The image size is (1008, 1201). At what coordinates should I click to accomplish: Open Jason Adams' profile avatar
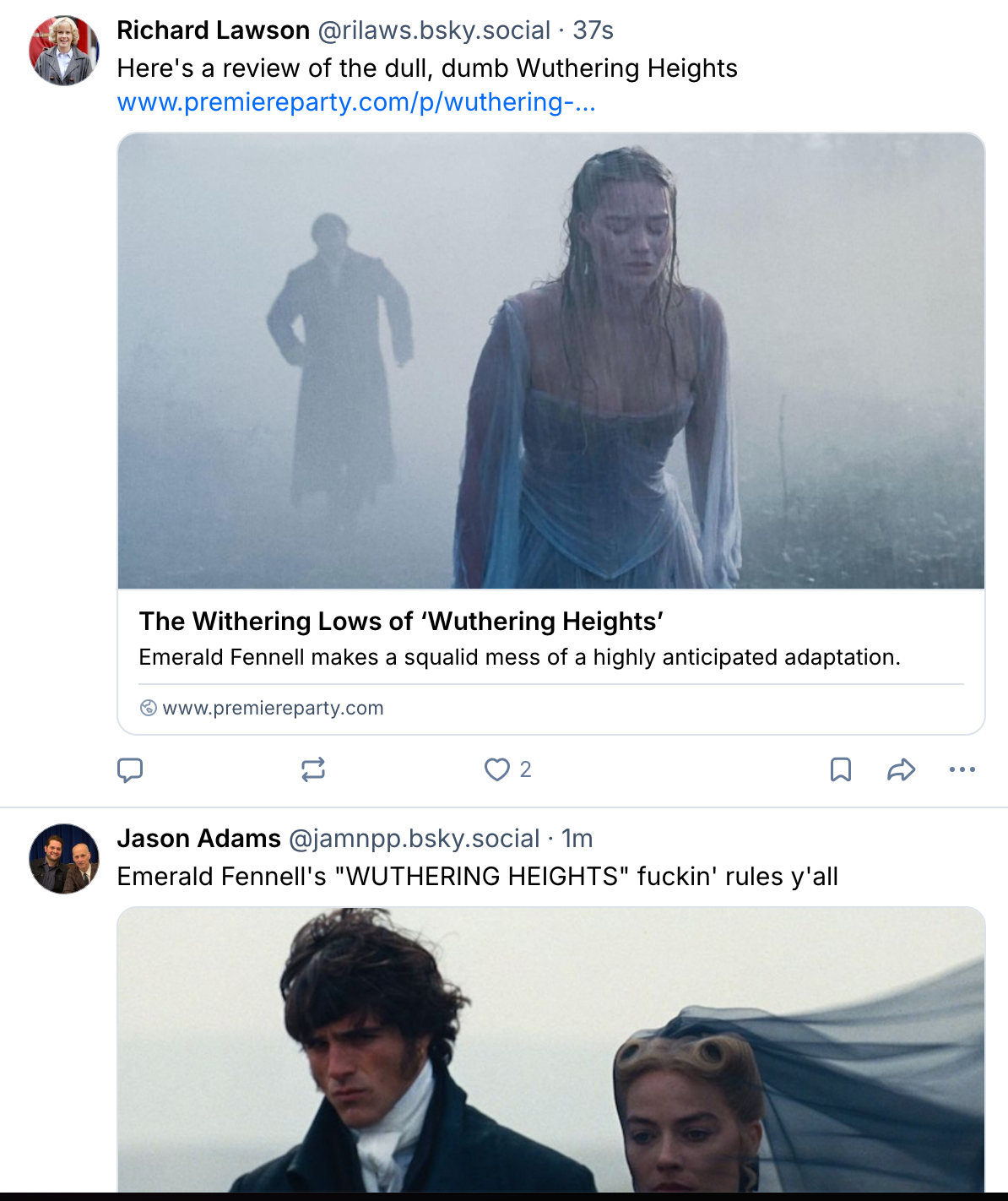click(64, 858)
